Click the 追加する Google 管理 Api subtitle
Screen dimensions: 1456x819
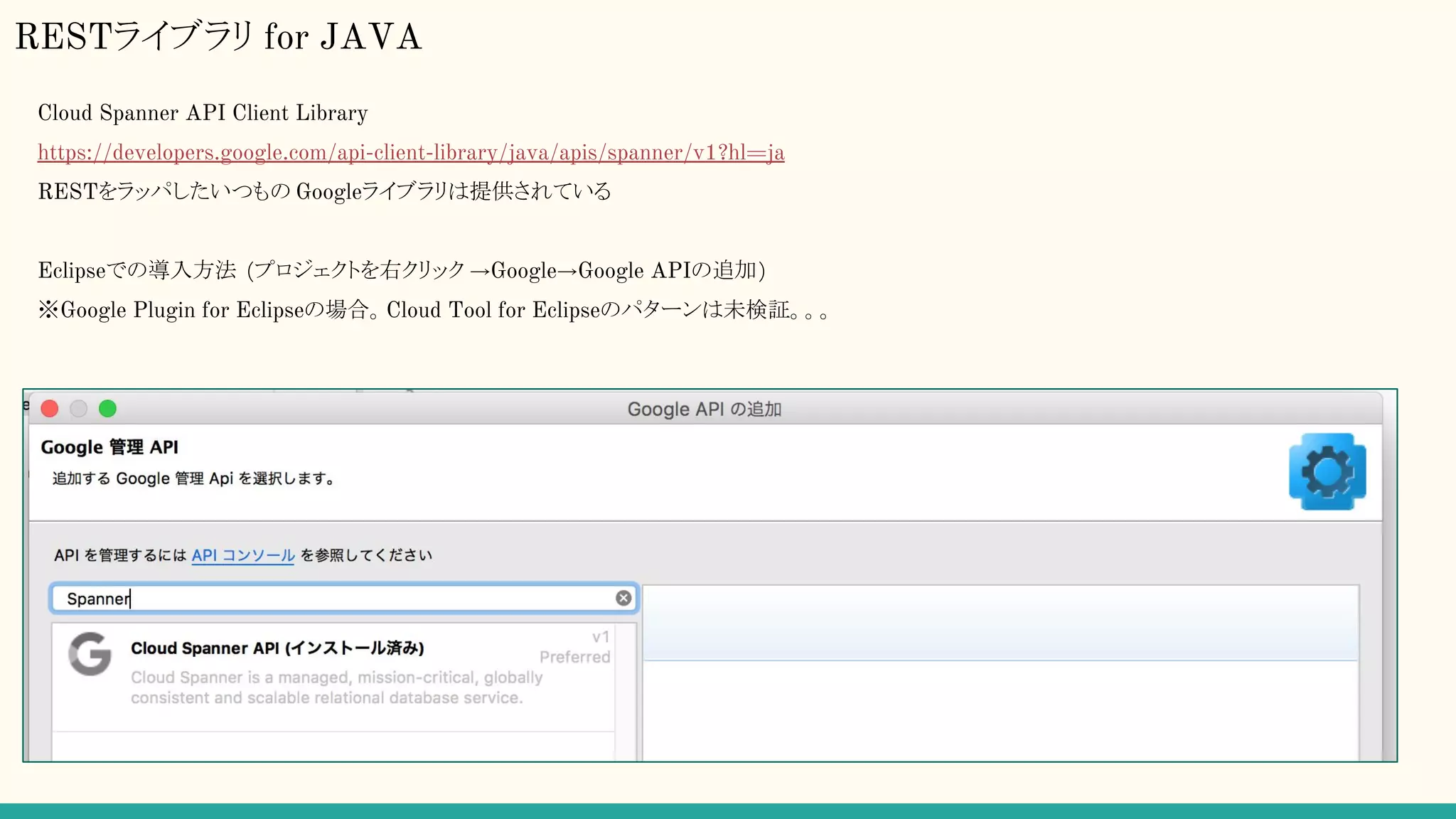[x=193, y=478]
